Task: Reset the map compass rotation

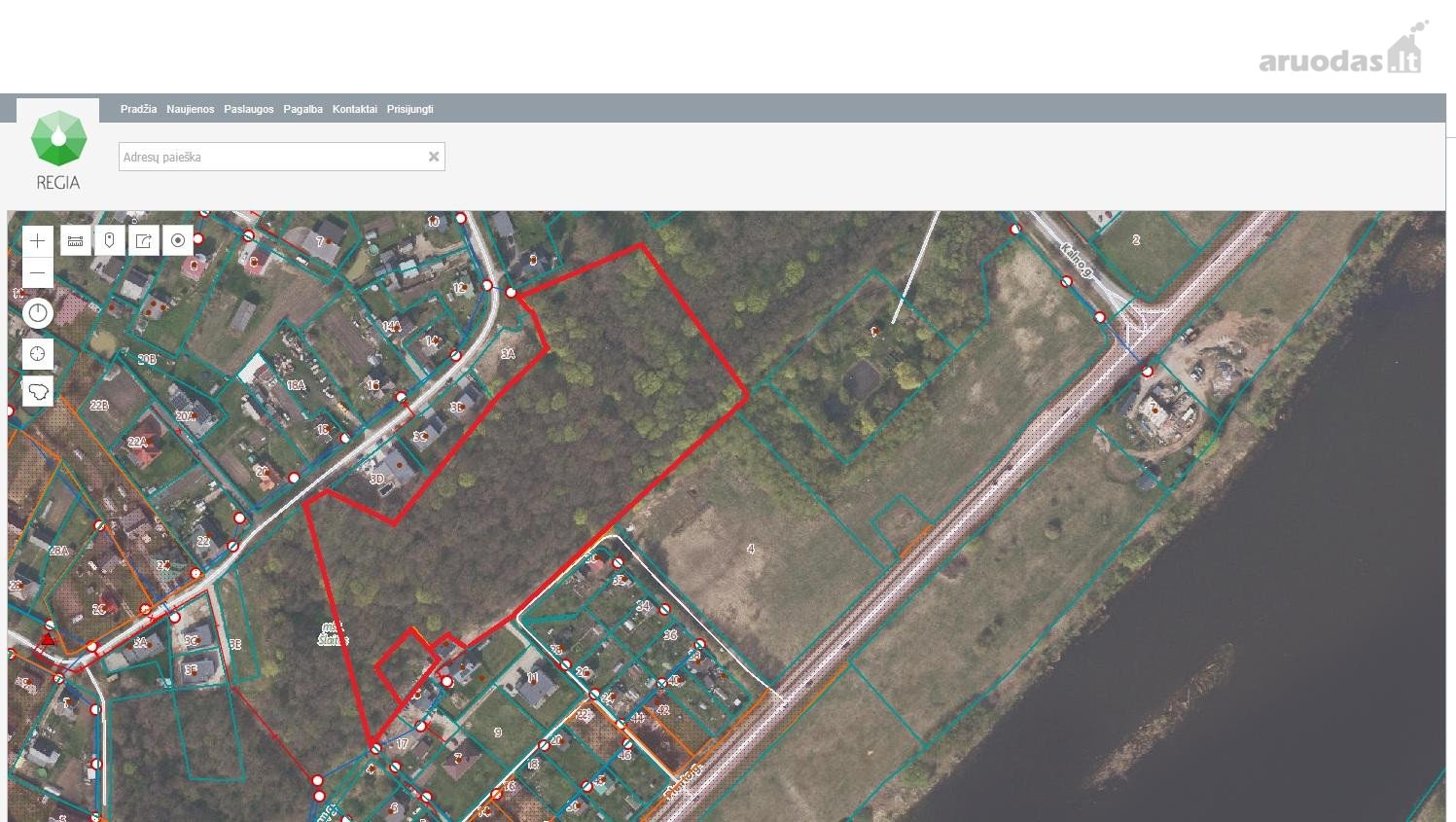Action: [x=38, y=313]
